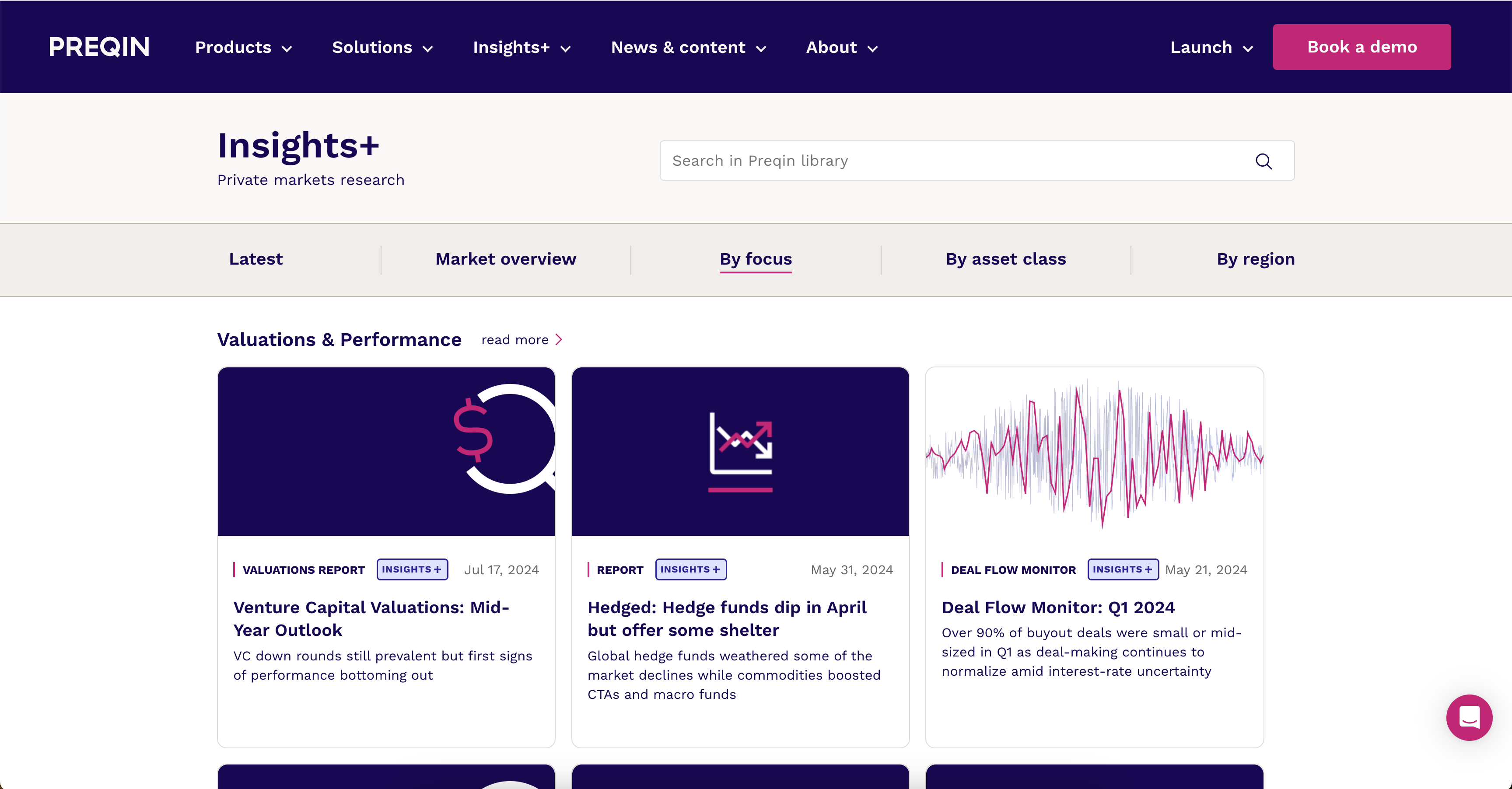Viewport: 1512px width, 789px height.
Task: Click the deal flow waveform thumbnail
Action: pos(1095,452)
